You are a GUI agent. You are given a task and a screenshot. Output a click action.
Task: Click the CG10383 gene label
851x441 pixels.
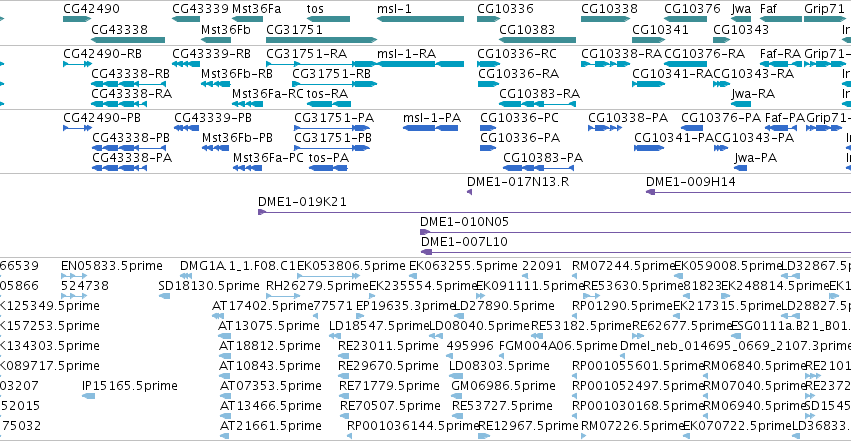pyautogui.click(x=527, y=29)
